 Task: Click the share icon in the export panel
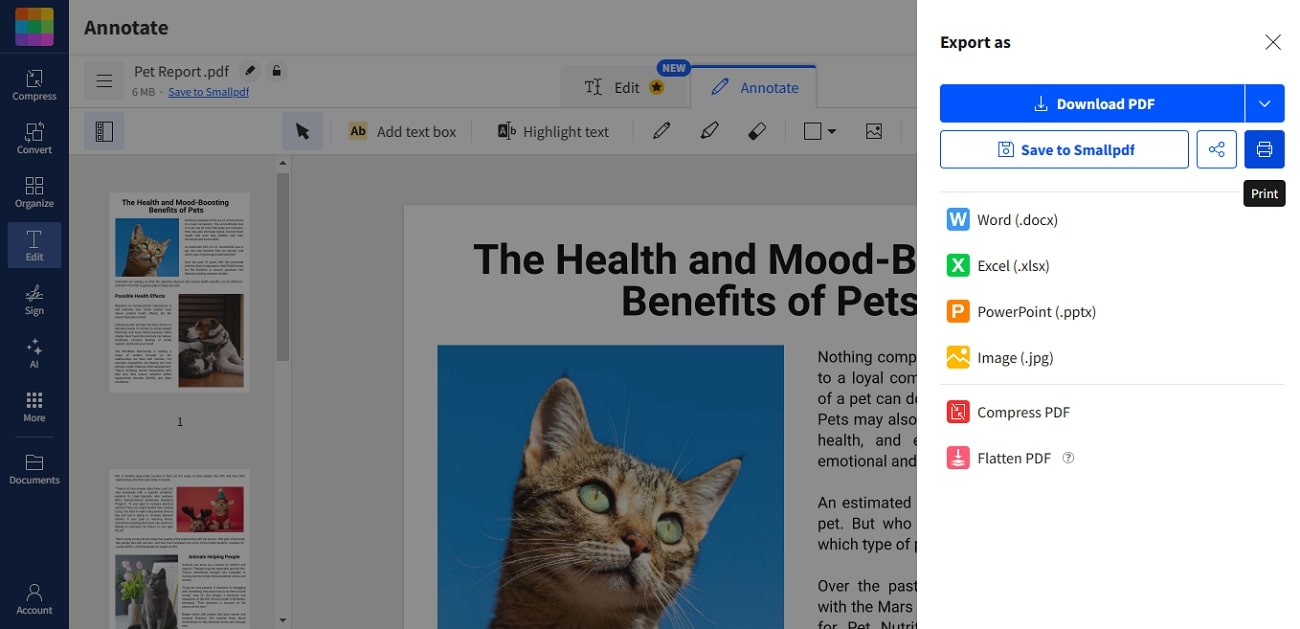(x=1216, y=149)
